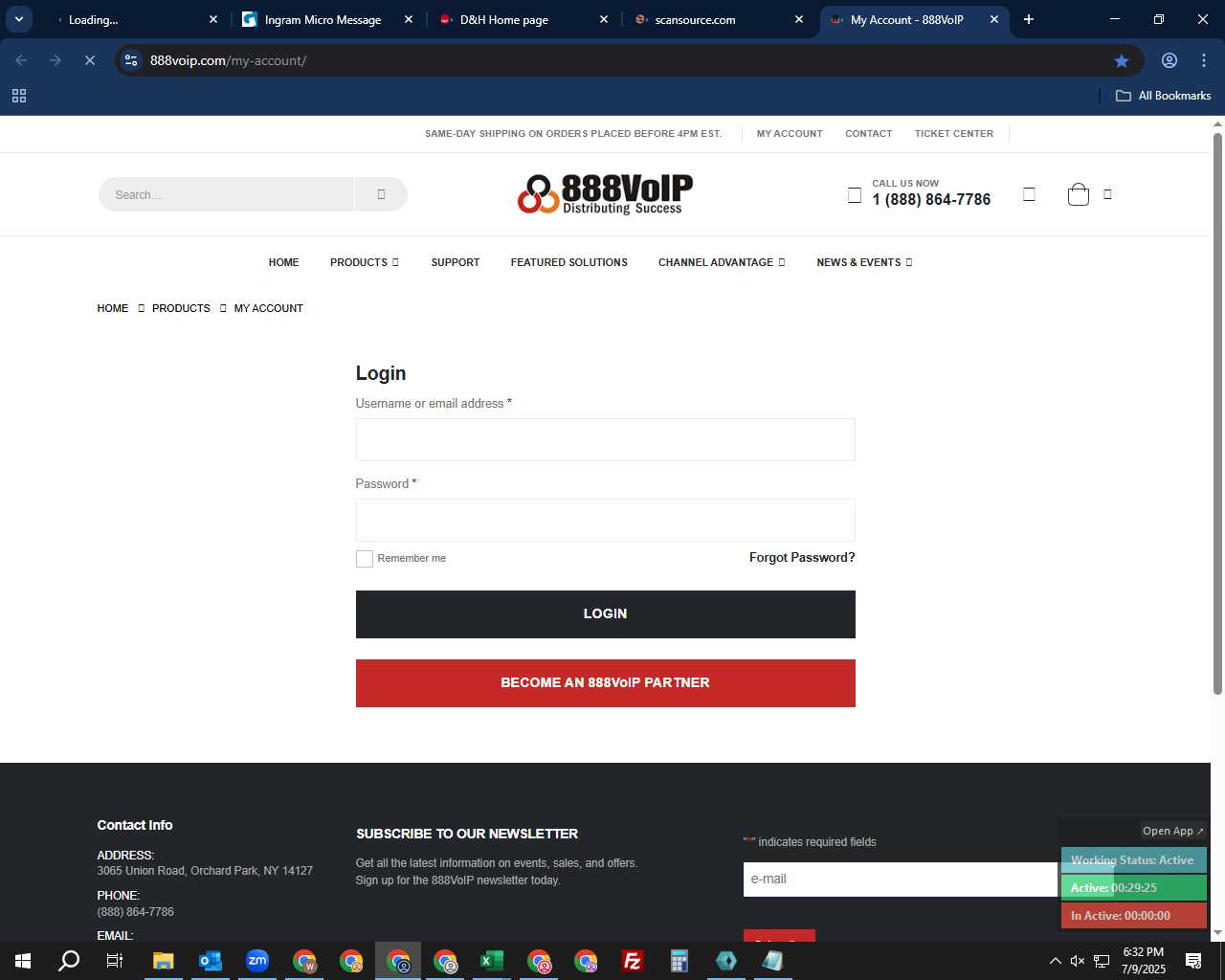Click the black LOGIN button
The width and height of the screenshot is (1225, 980).
606,614
